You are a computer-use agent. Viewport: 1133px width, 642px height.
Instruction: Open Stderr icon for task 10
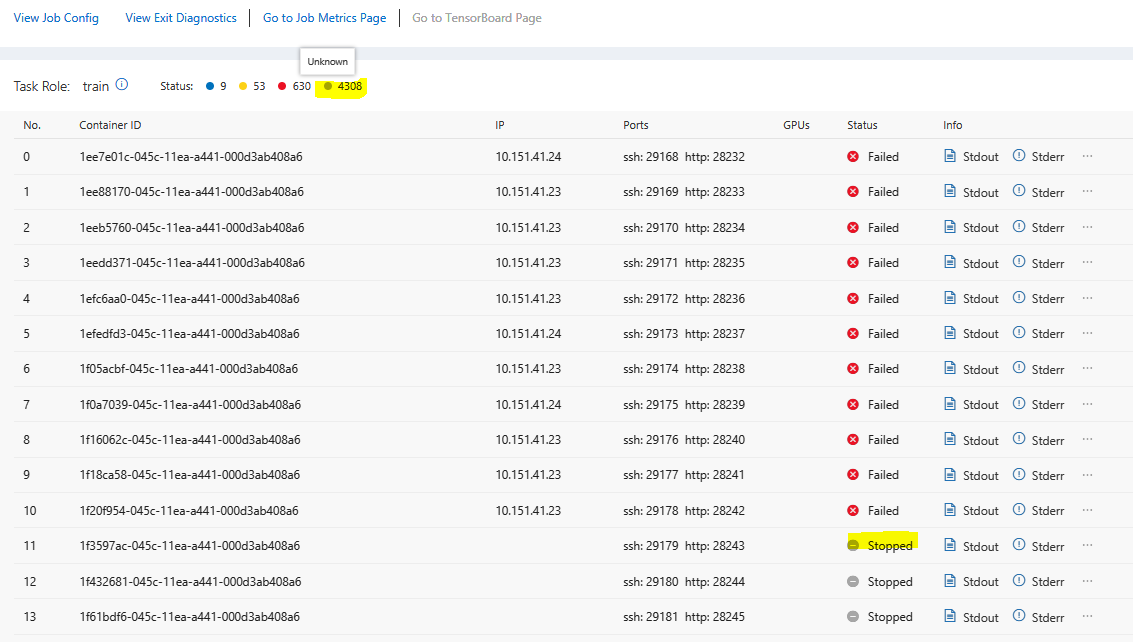pyautogui.click(x=1019, y=510)
